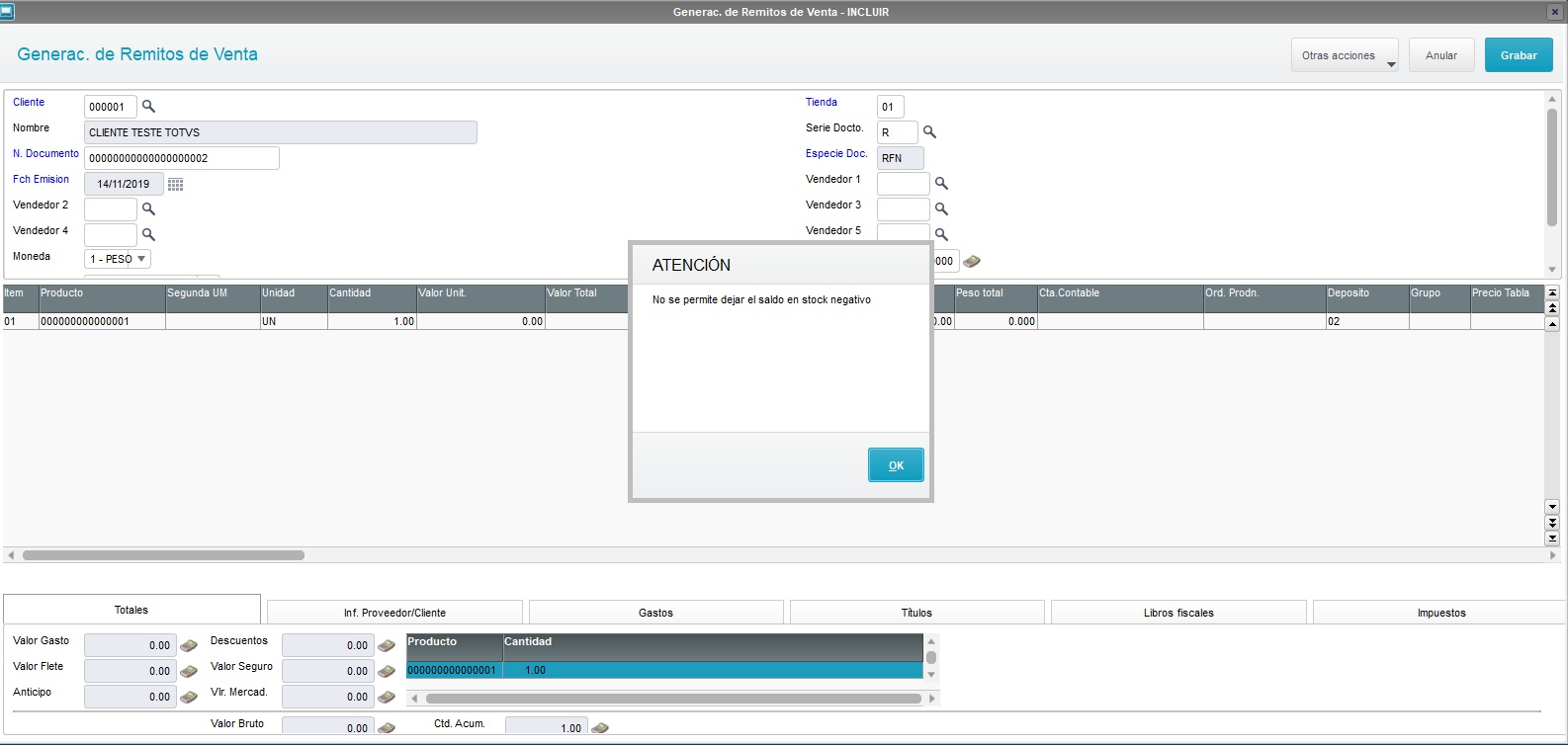Search for Vendedor 1 via magnifier
Viewport: 1568px width, 746px height.
(x=941, y=184)
